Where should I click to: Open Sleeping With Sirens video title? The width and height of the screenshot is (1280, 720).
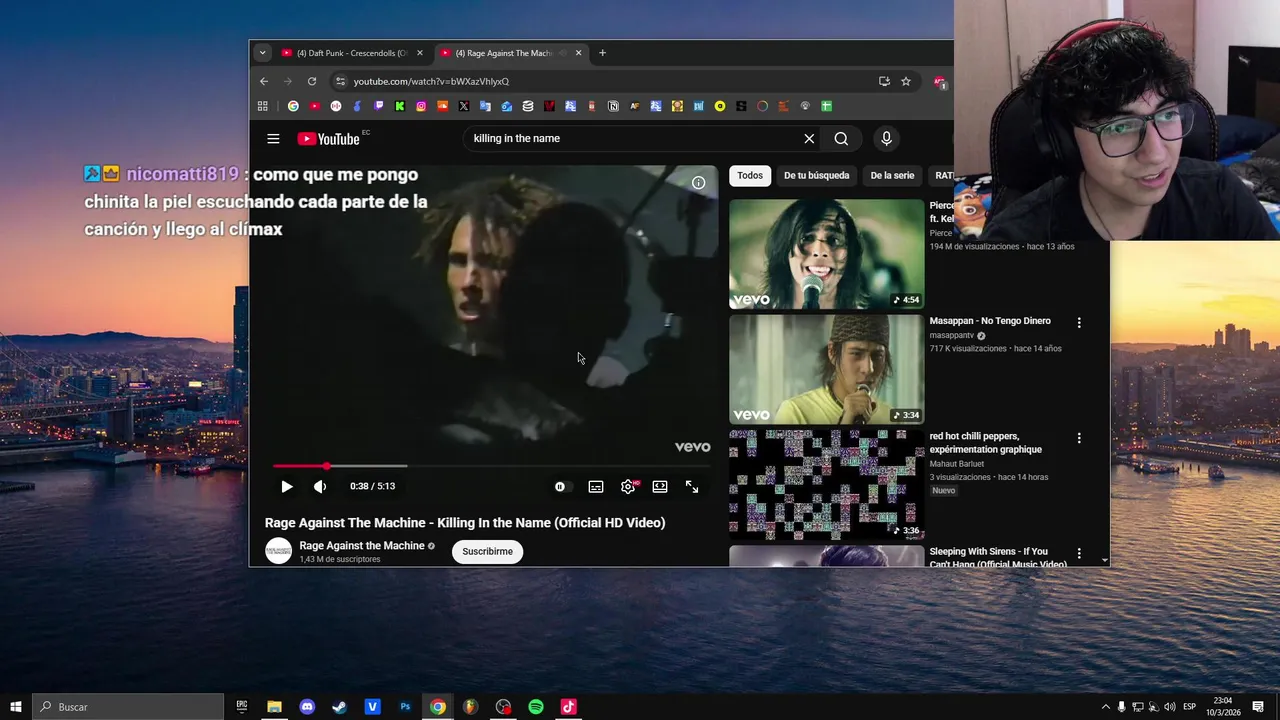(997, 558)
